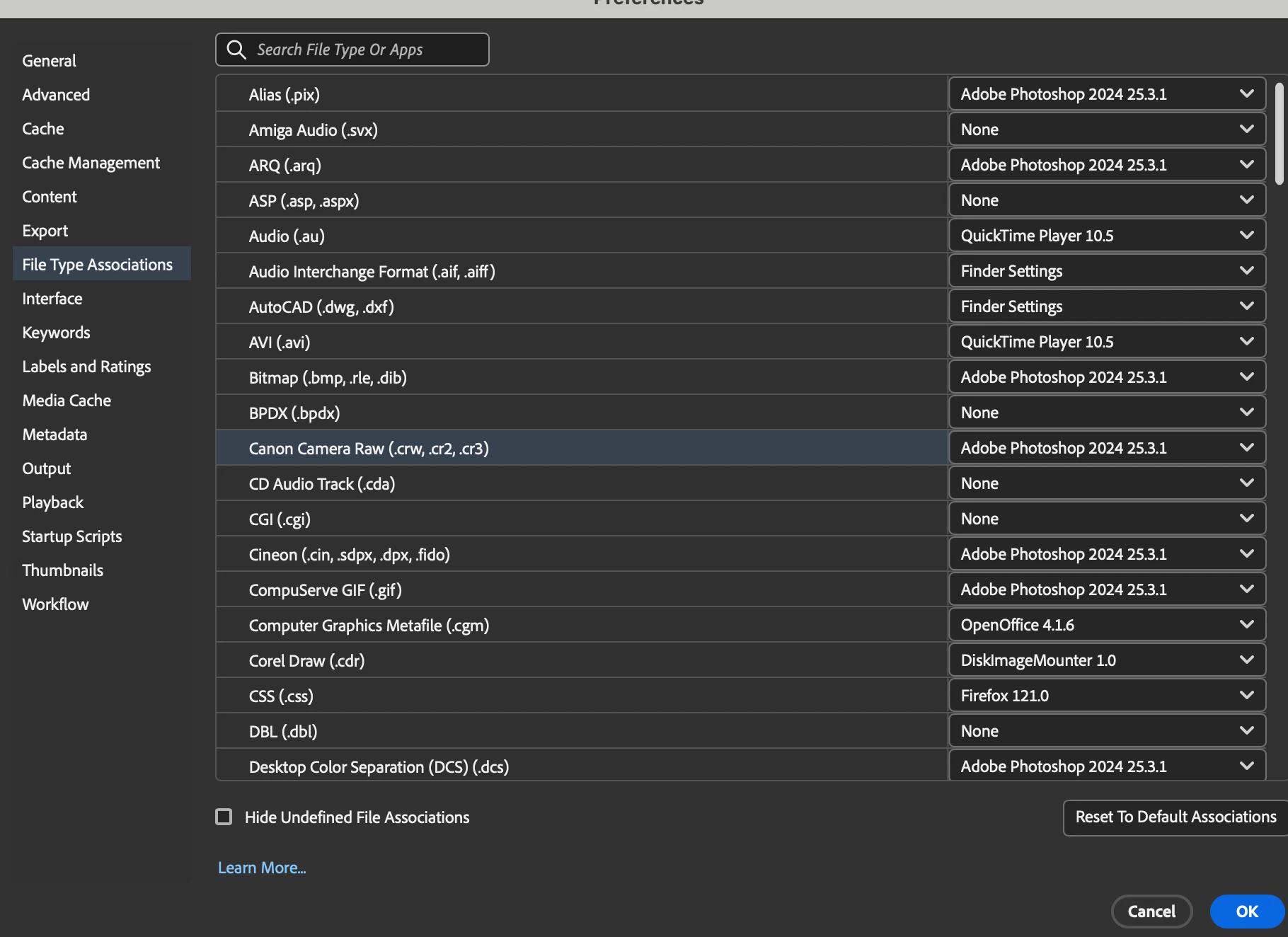Cancel the Preferences dialog
The height and width of the screenshot is (937, 1288).
pyautogui.click(x=1151, y=912)
